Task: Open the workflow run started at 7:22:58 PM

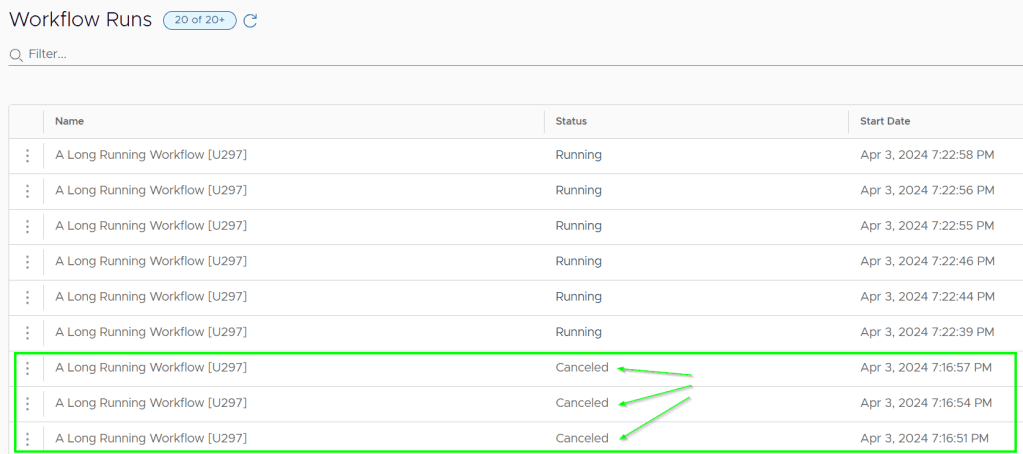Action: pyautogui.click(x=151, y=155)
